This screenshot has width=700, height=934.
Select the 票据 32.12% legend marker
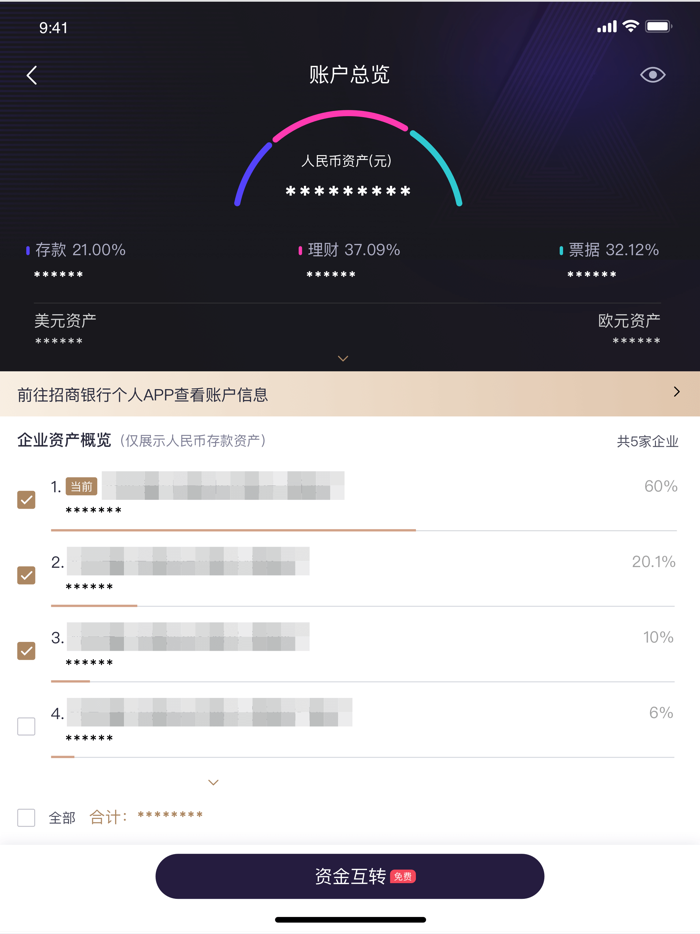click(x=563, y=250)
